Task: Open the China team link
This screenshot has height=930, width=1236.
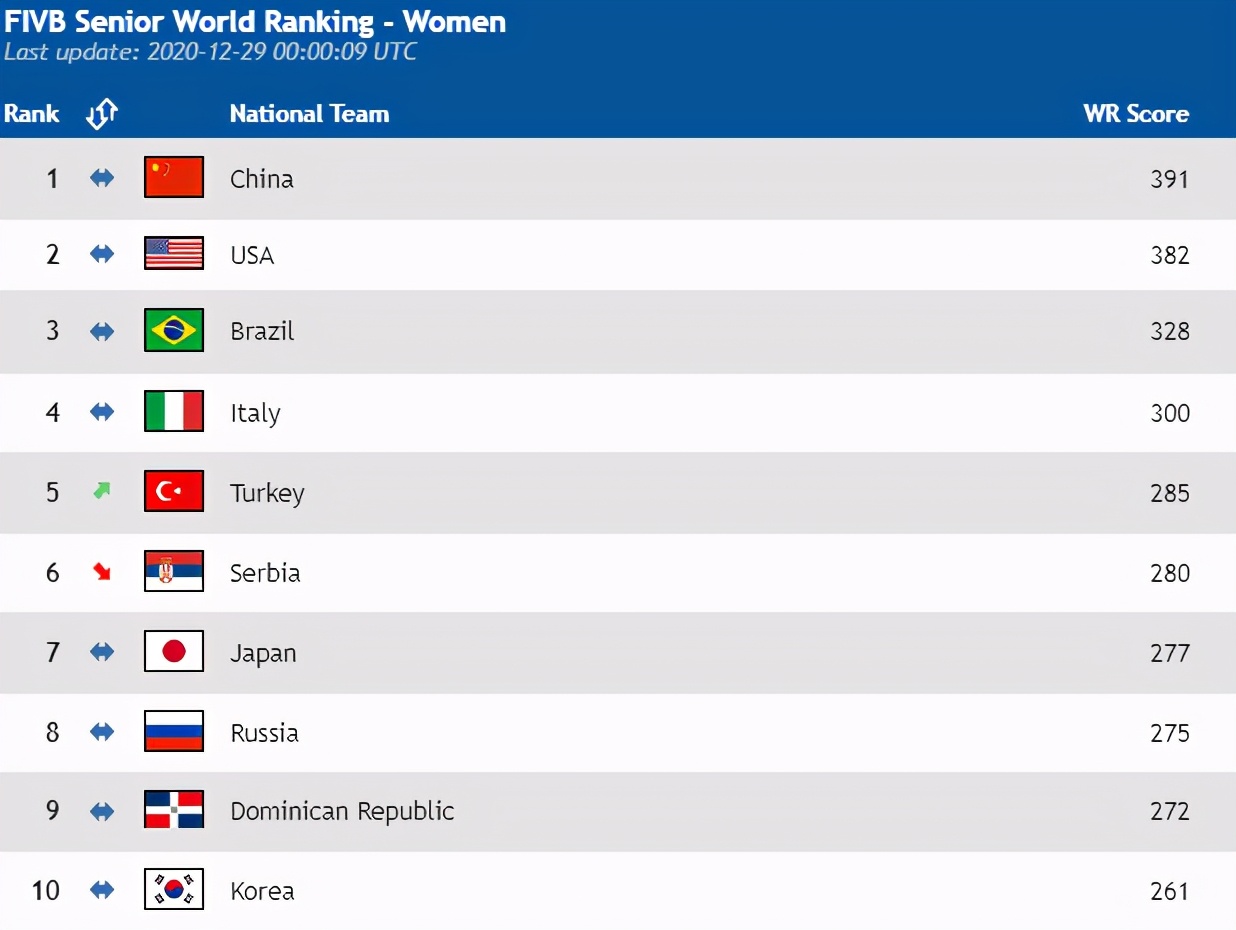Action: tap(262, 179)
